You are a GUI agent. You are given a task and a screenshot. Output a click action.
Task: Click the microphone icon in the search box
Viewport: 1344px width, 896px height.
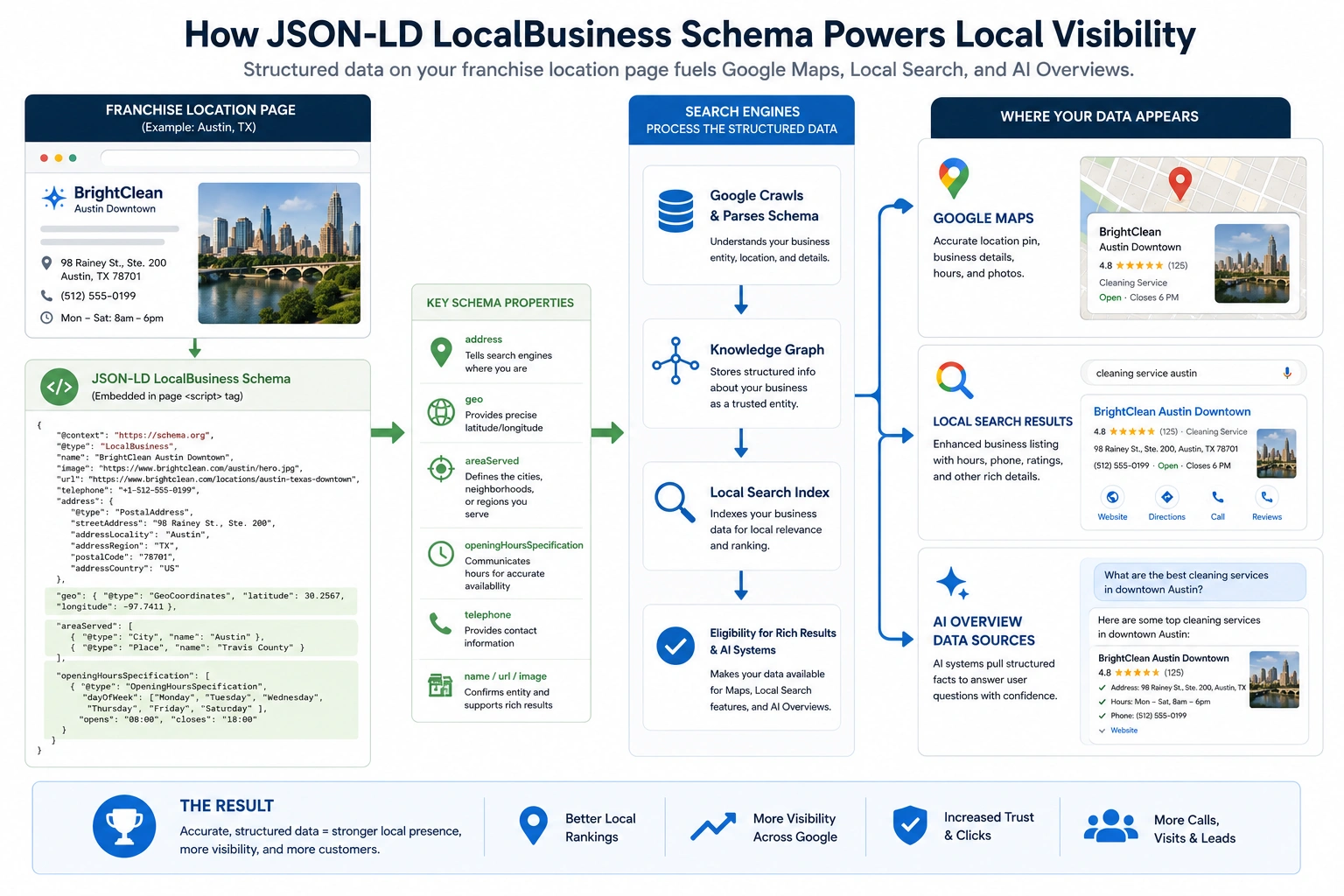coord(1287,373)
